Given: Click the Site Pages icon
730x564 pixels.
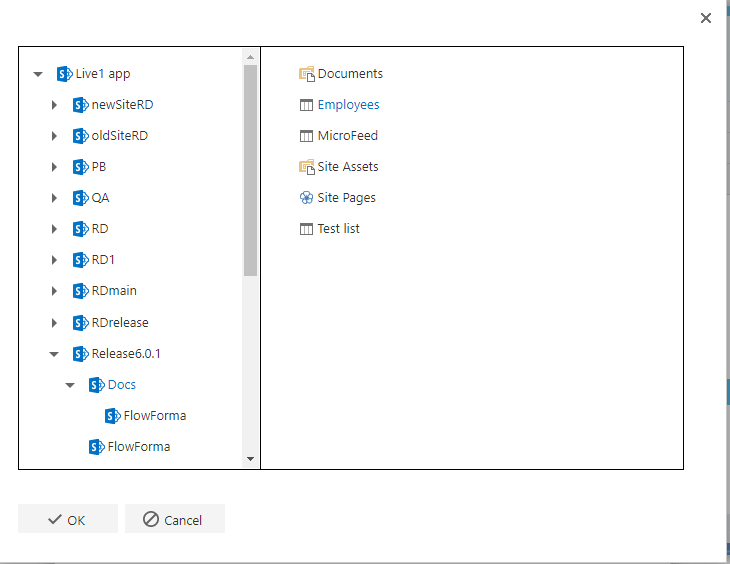Looking at the screenshot, I should pos(306,198).
